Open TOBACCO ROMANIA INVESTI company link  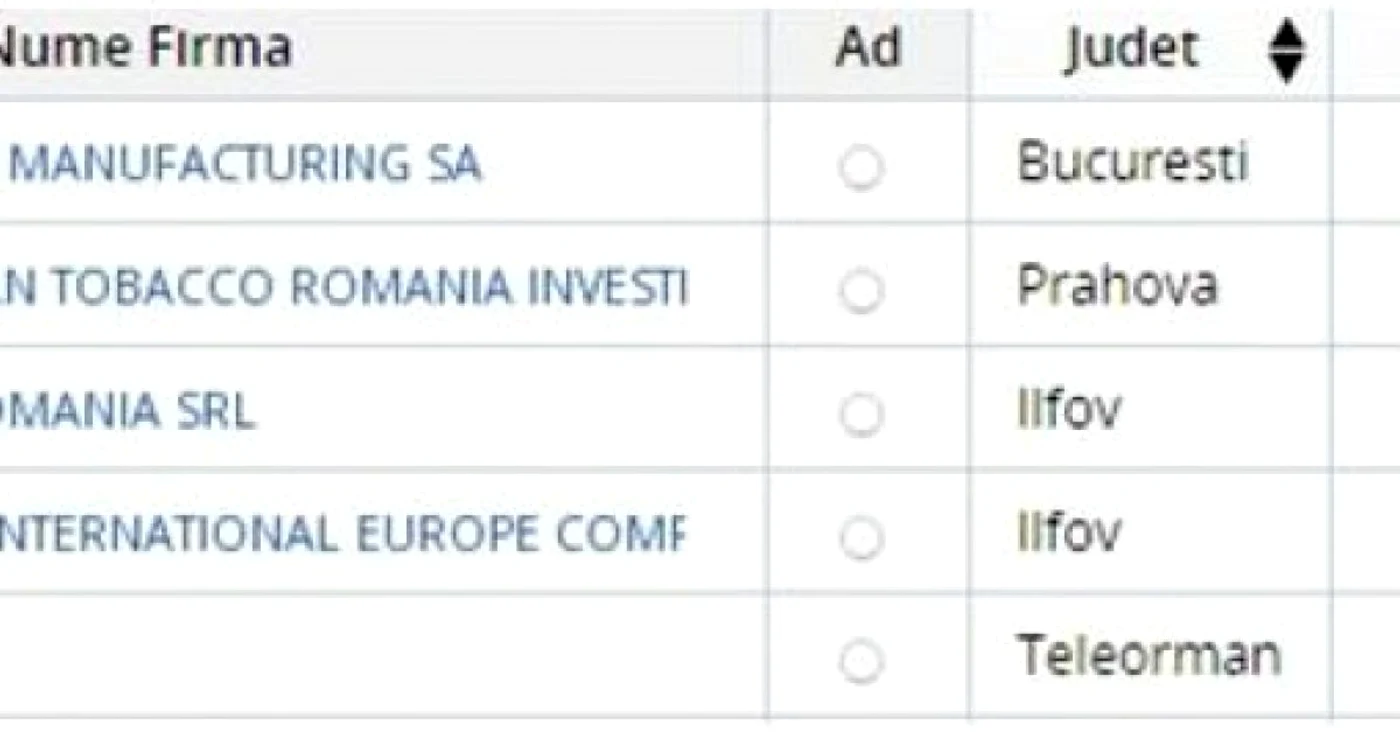click(x=344, y=287)
